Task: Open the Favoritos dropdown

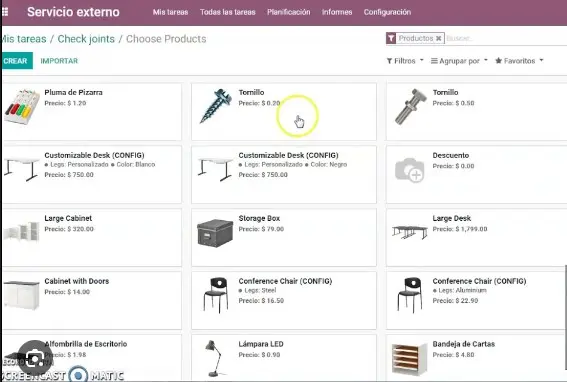Action: [519, 61]
